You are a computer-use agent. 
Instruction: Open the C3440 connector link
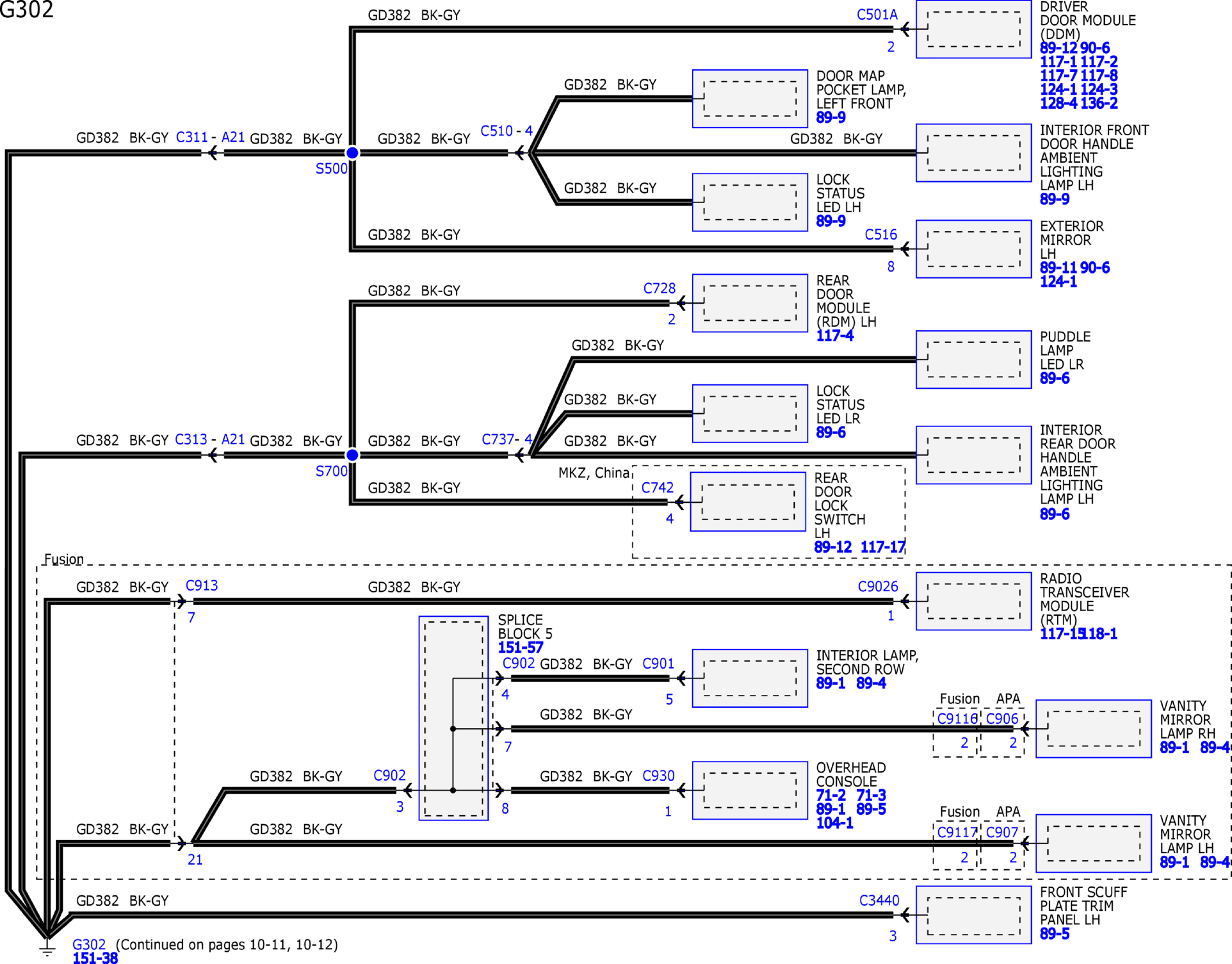coord(879,901)
